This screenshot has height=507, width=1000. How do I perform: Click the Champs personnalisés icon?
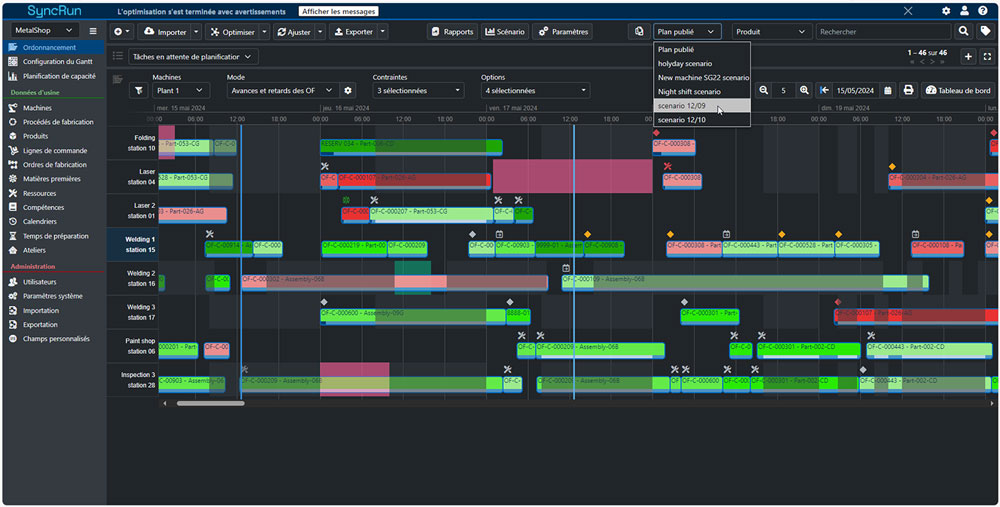tap(13, 339)
